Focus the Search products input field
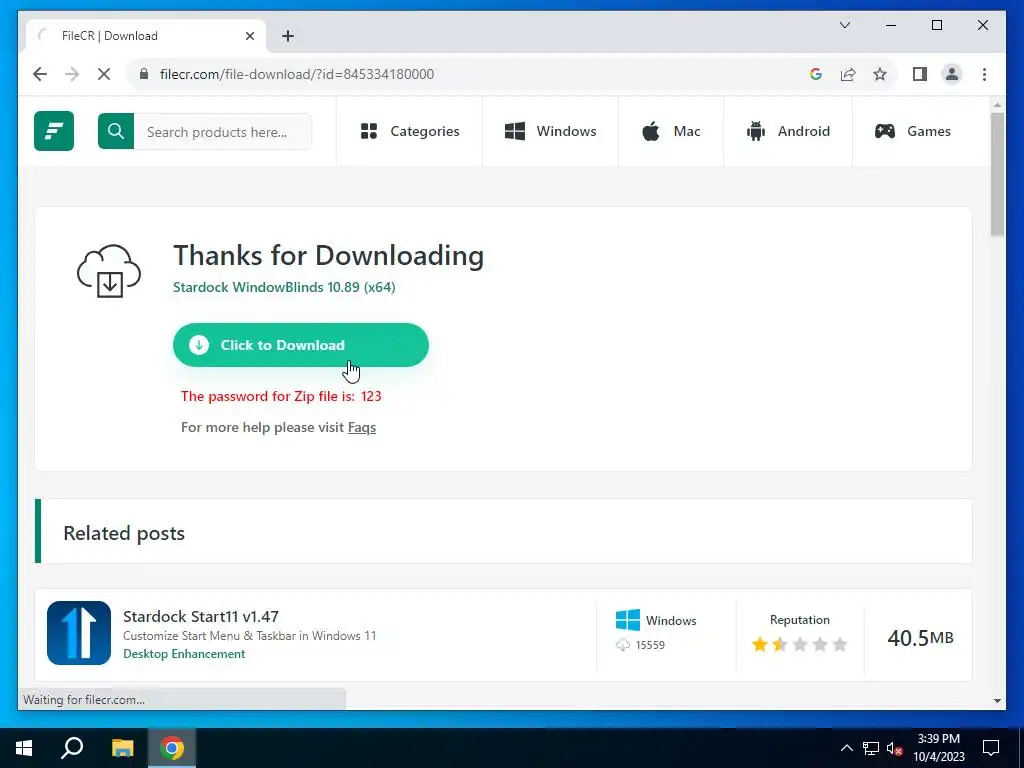Viewport: 1024px width, 768px height. (x=222, y=131)
